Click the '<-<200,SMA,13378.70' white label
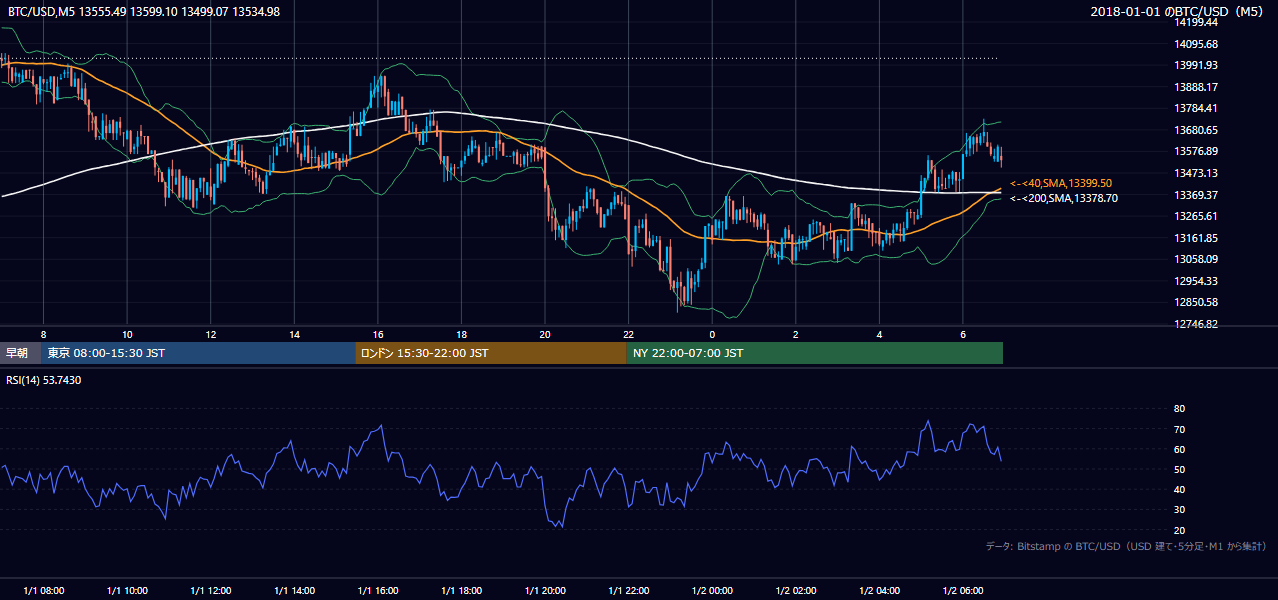 [1064, 198]
